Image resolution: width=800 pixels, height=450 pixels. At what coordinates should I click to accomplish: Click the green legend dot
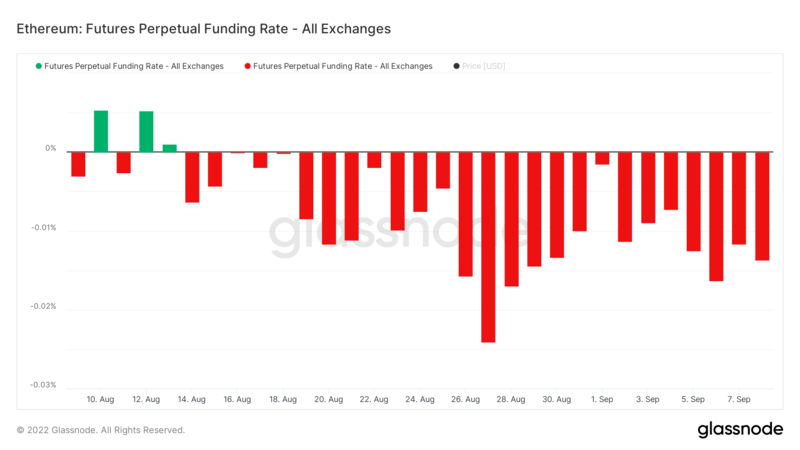click(39, 66)
